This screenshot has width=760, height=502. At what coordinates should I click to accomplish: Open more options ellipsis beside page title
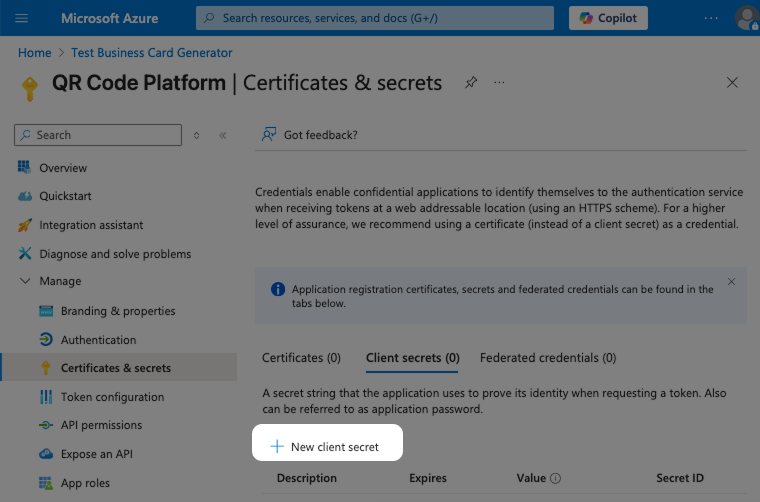[x=500, y=83]
